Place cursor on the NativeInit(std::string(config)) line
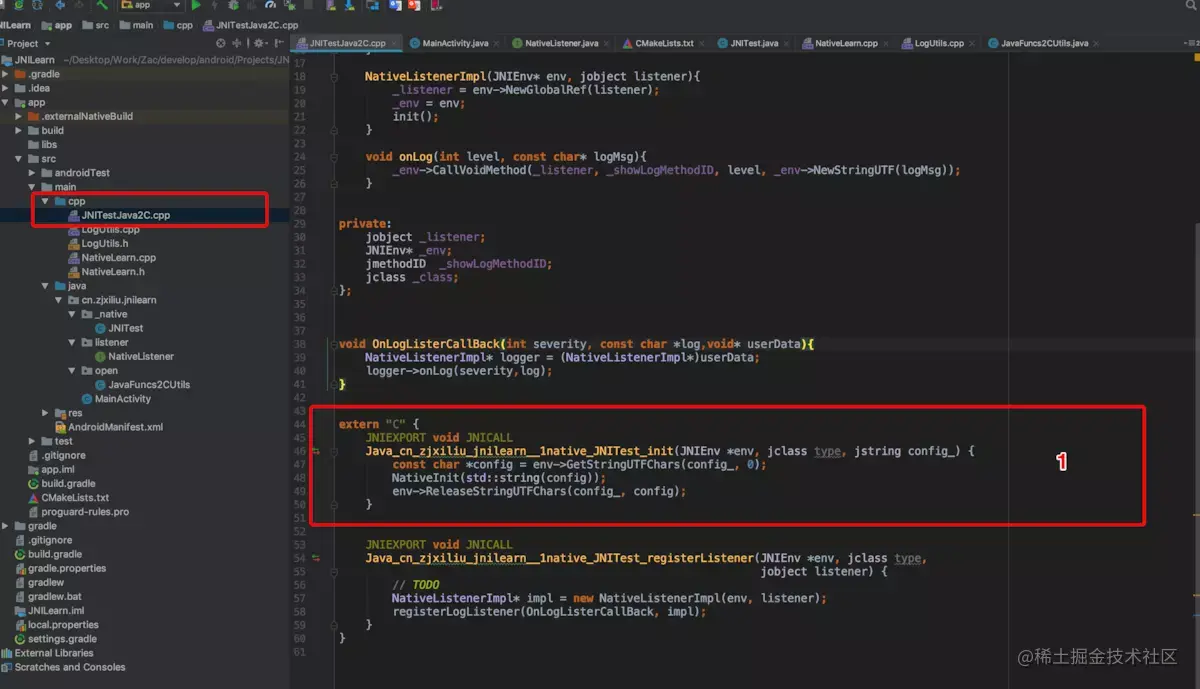The image size is (1200, 689). [x=499, y=478]
